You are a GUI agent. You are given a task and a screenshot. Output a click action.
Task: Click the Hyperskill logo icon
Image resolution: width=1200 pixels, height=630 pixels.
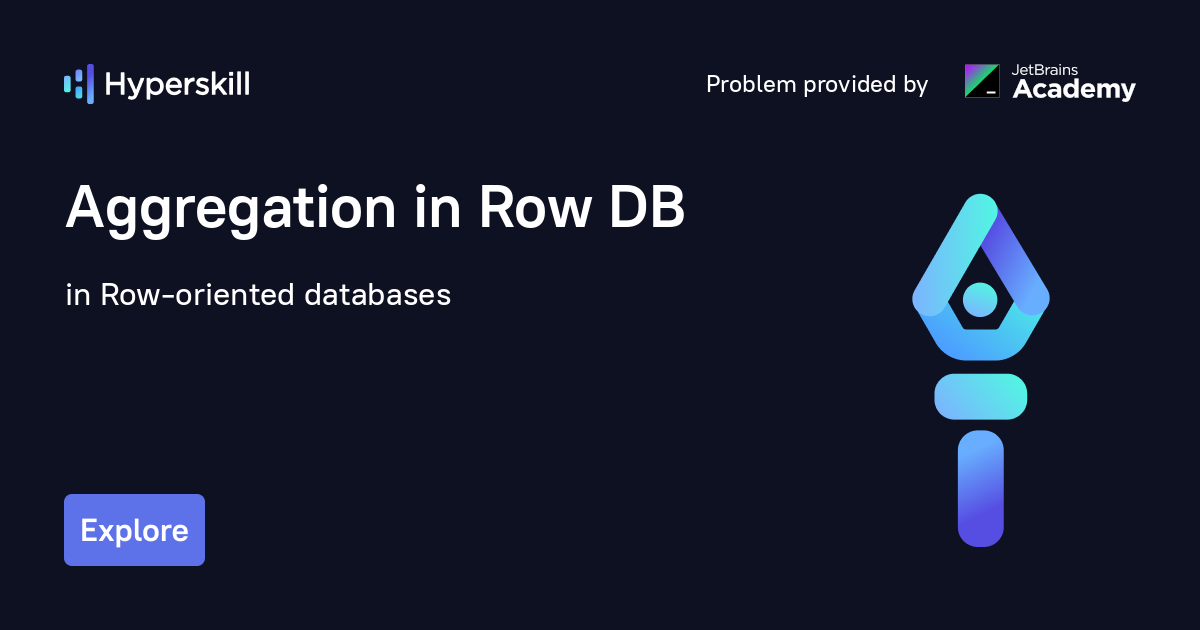coord(79,84)
